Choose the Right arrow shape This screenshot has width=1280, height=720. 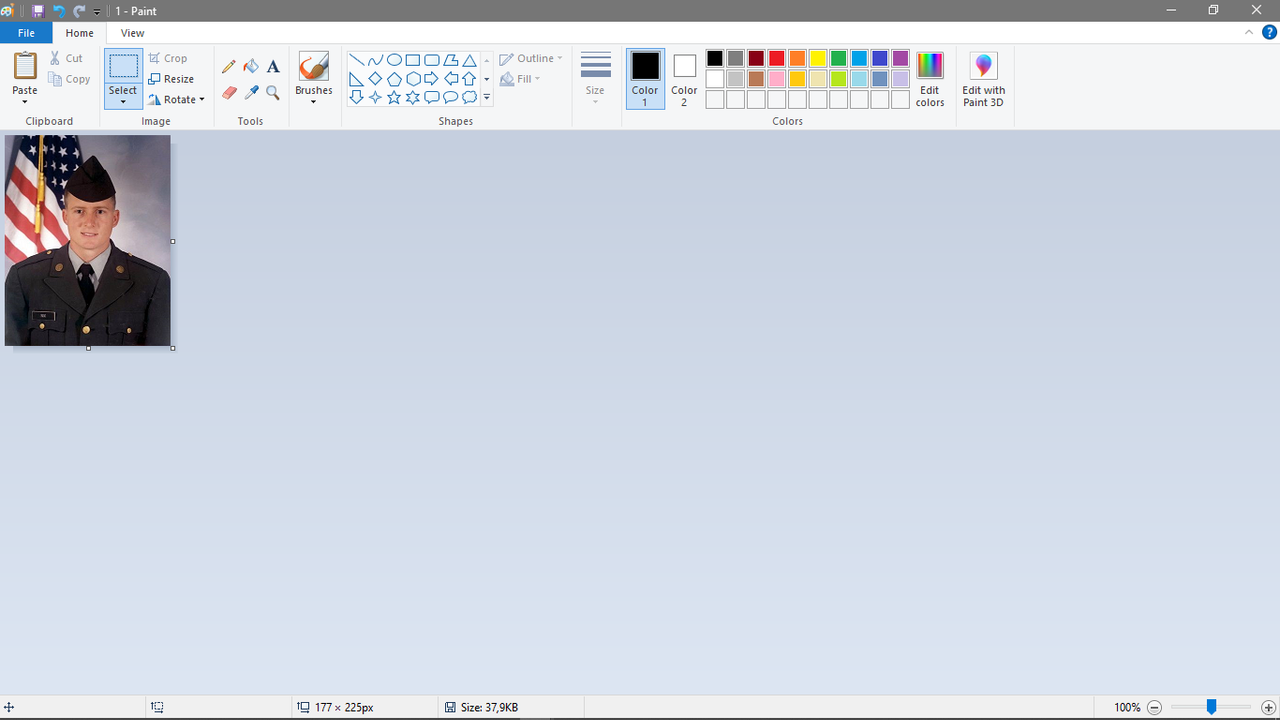[x=432, y=79]
